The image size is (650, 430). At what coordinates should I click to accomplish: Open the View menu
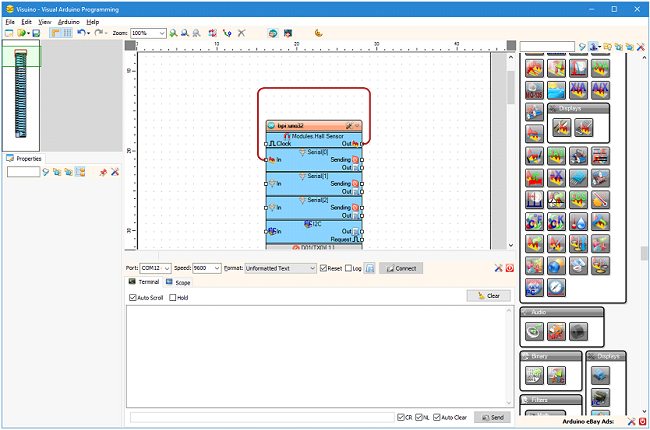tap(45, 22)
